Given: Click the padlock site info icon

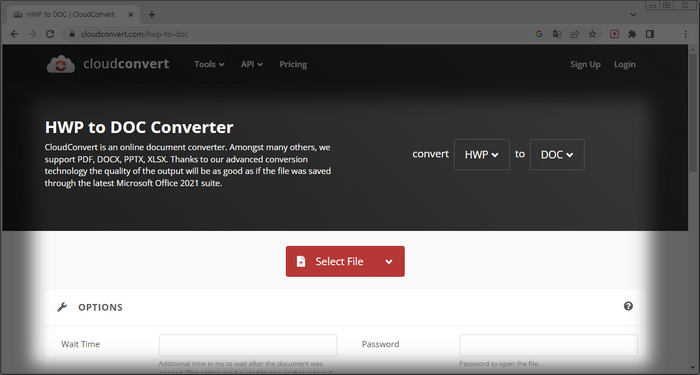Looking at the screenshot, I should coord(72,34).
